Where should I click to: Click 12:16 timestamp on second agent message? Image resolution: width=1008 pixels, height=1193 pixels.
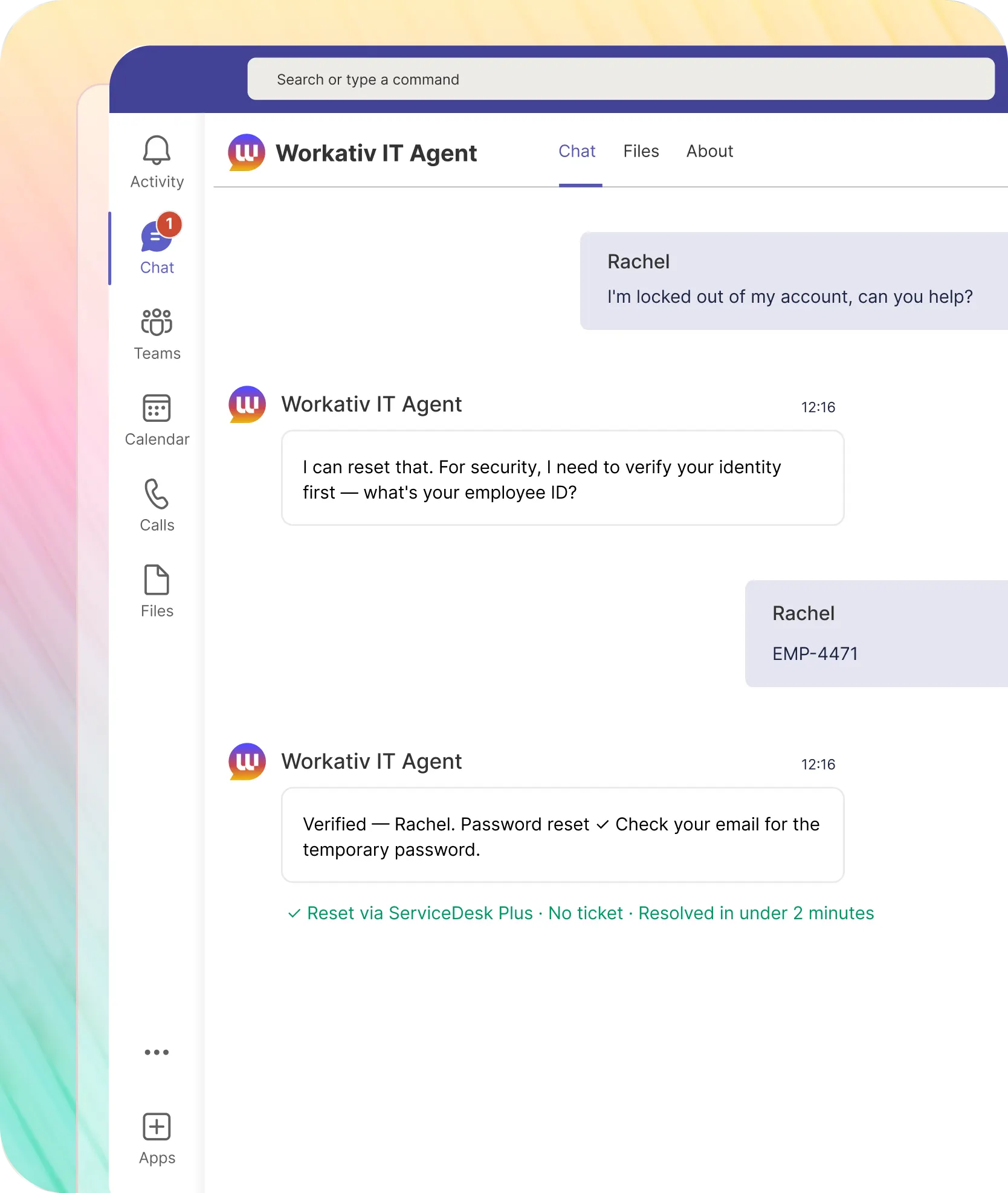[x=818, y=765]
